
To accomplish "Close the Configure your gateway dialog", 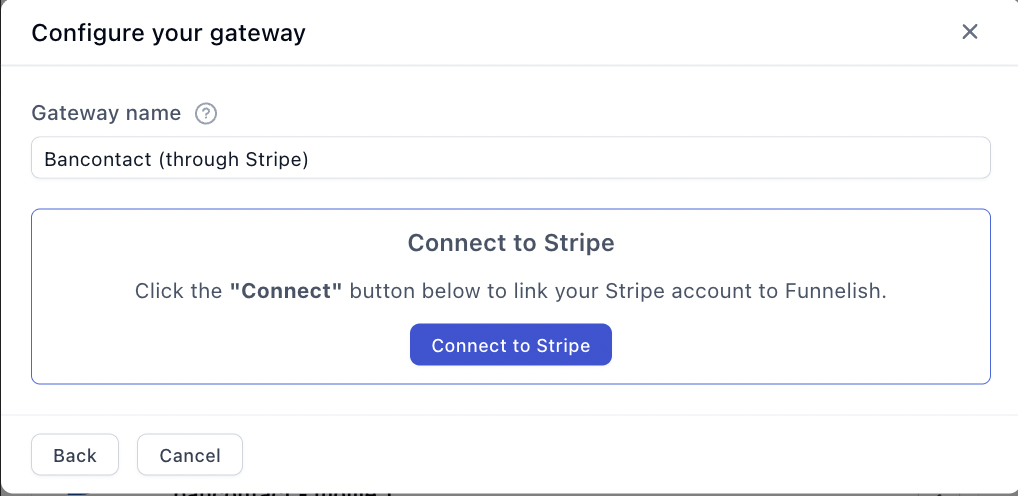I will click(969, 32).
